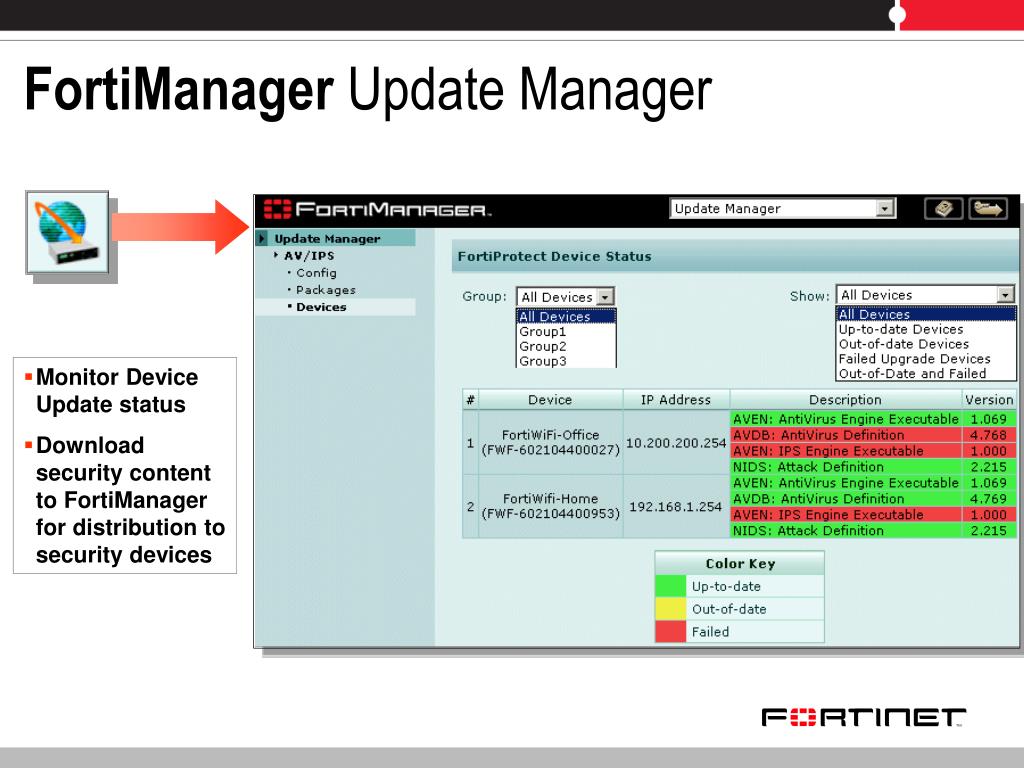
Task: Click version 4.768 cell
Action: tap(989, 435)
